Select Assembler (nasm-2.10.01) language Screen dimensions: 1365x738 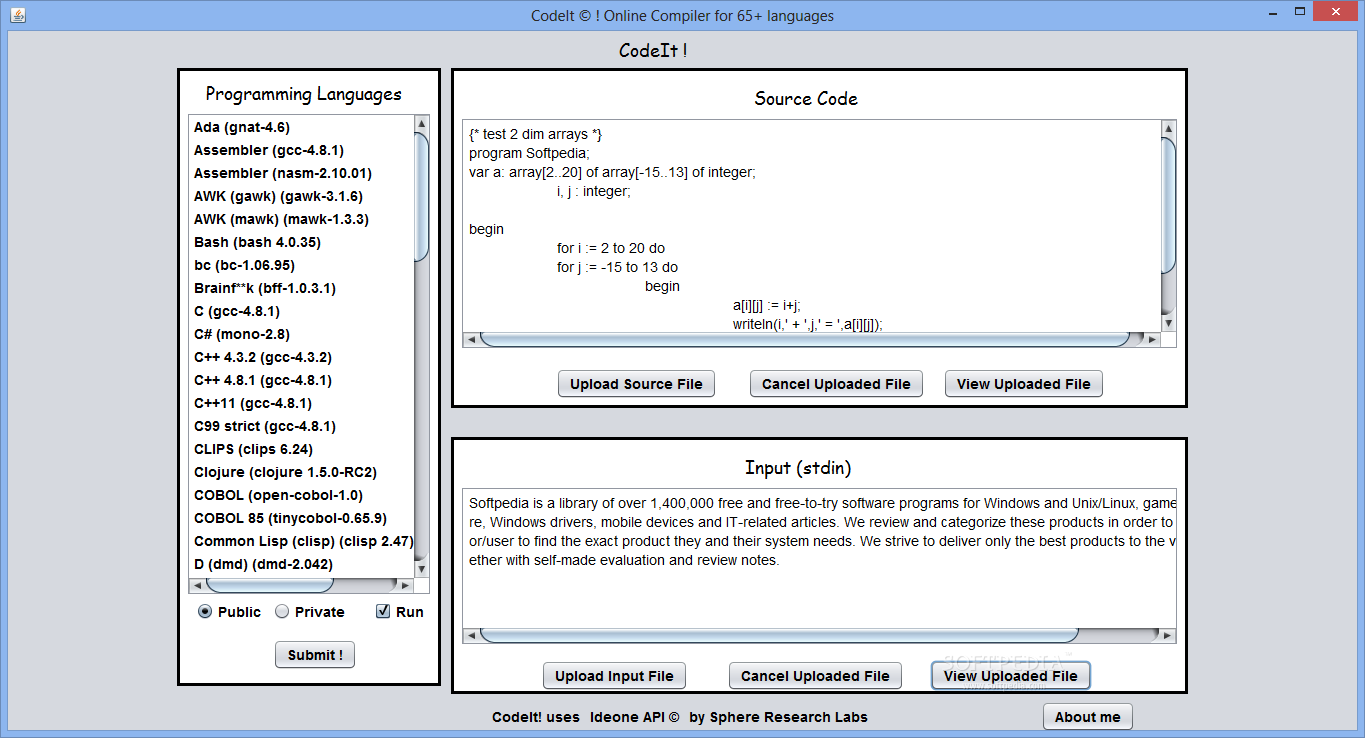301,173
